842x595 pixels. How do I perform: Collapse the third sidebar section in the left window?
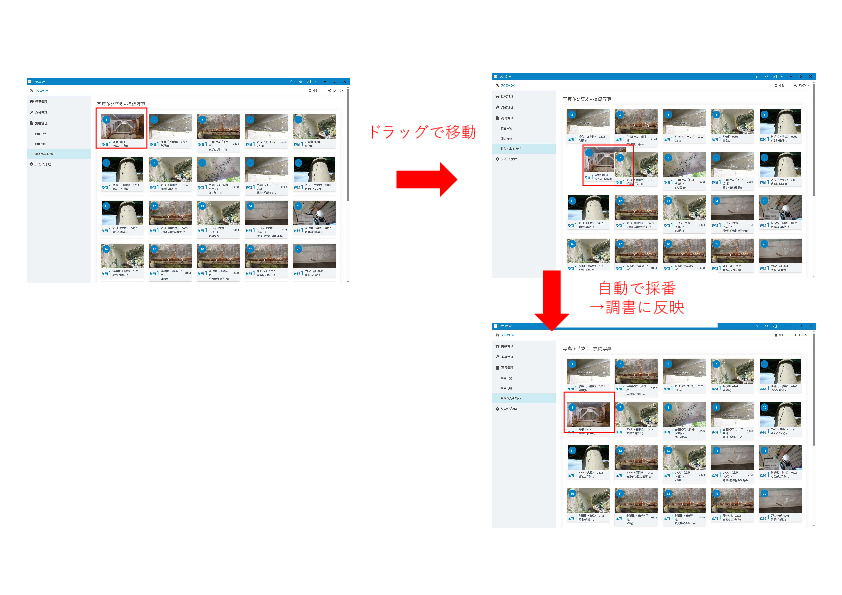(x=40, y=123)
